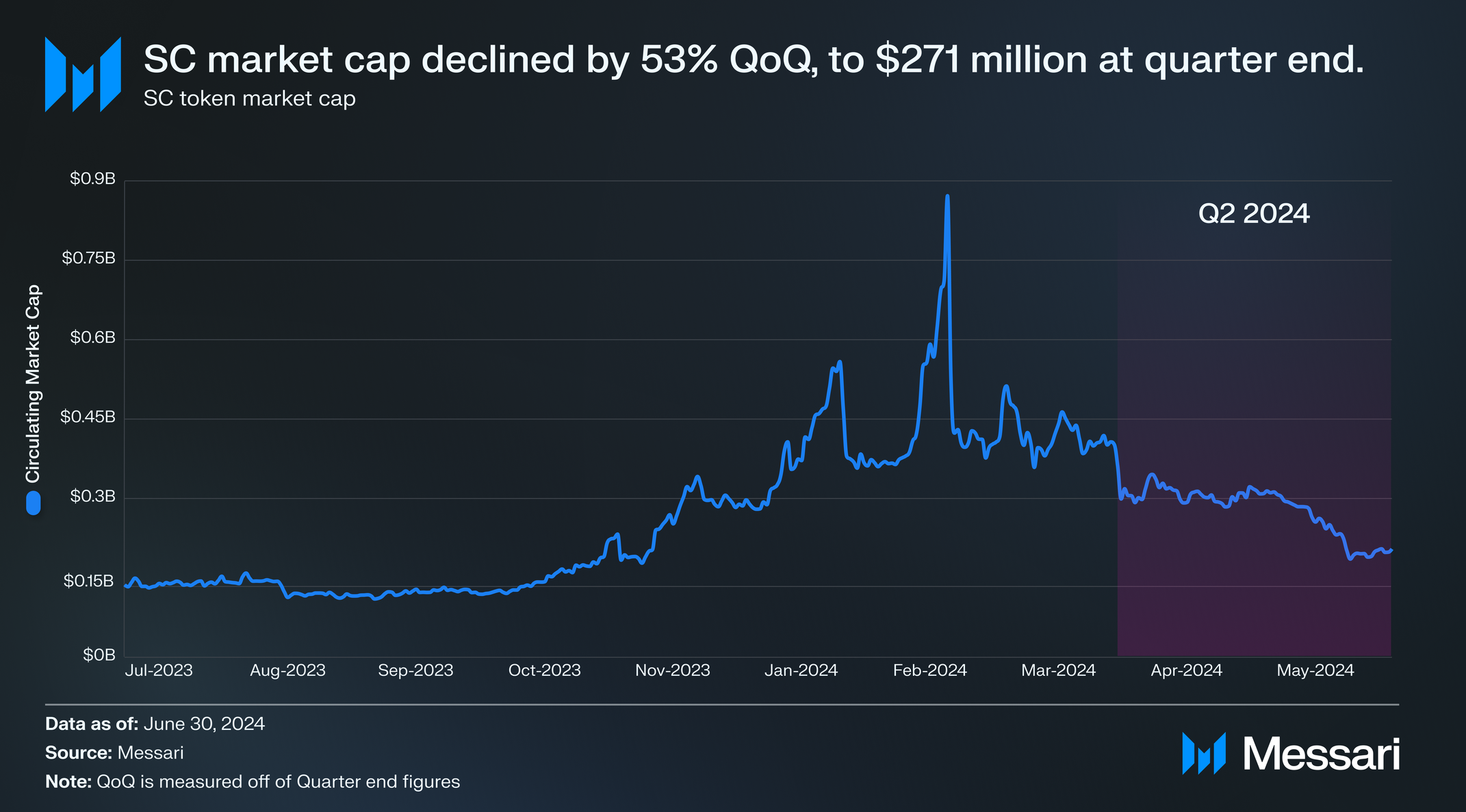The width and height of the screenshot is (1466, 812).
Task: Click the Data as of June 30, 2024 text
Action: [x=155, y=724]
